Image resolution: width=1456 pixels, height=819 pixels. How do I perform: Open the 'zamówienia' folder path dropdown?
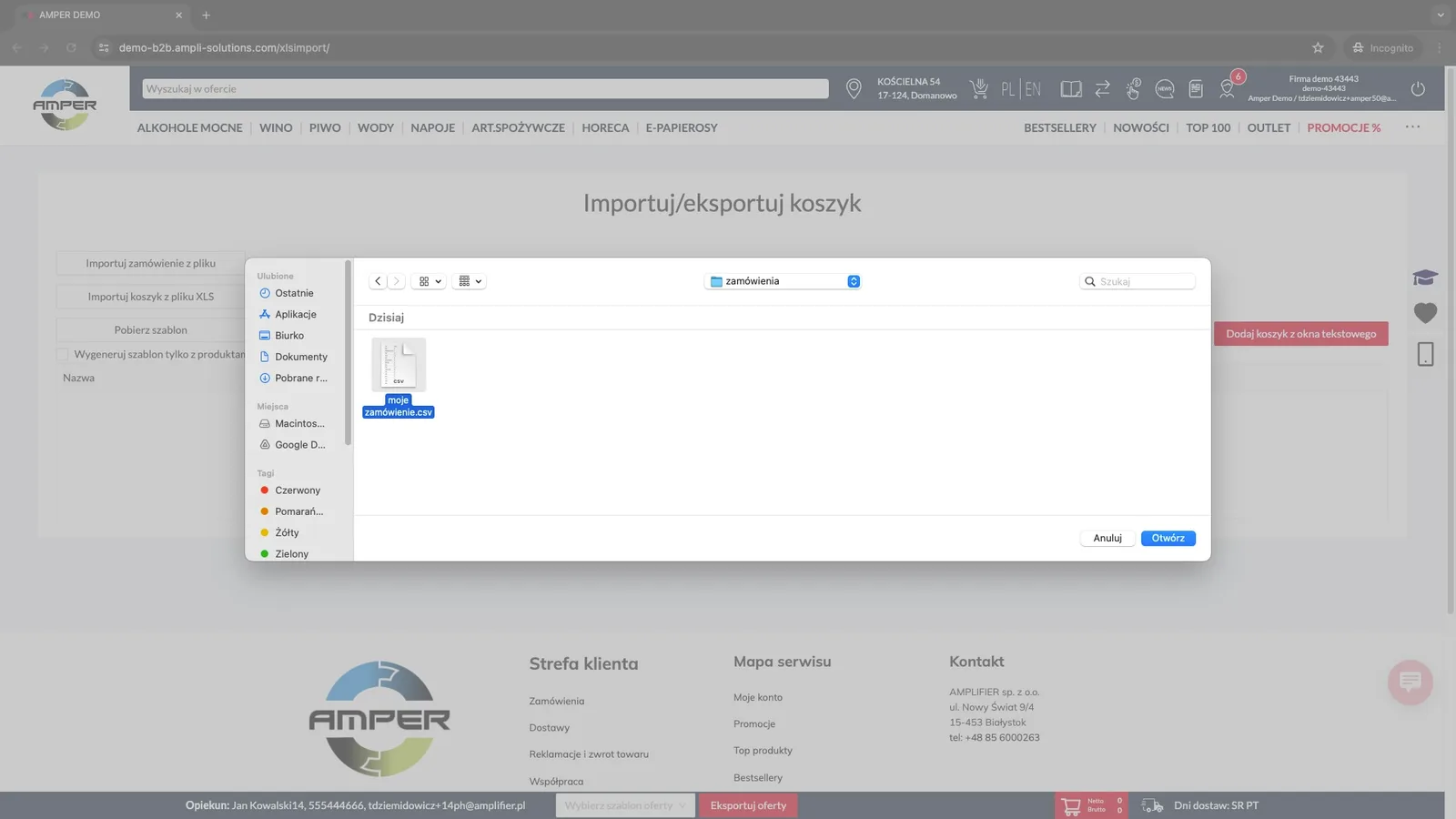[783, 281]
